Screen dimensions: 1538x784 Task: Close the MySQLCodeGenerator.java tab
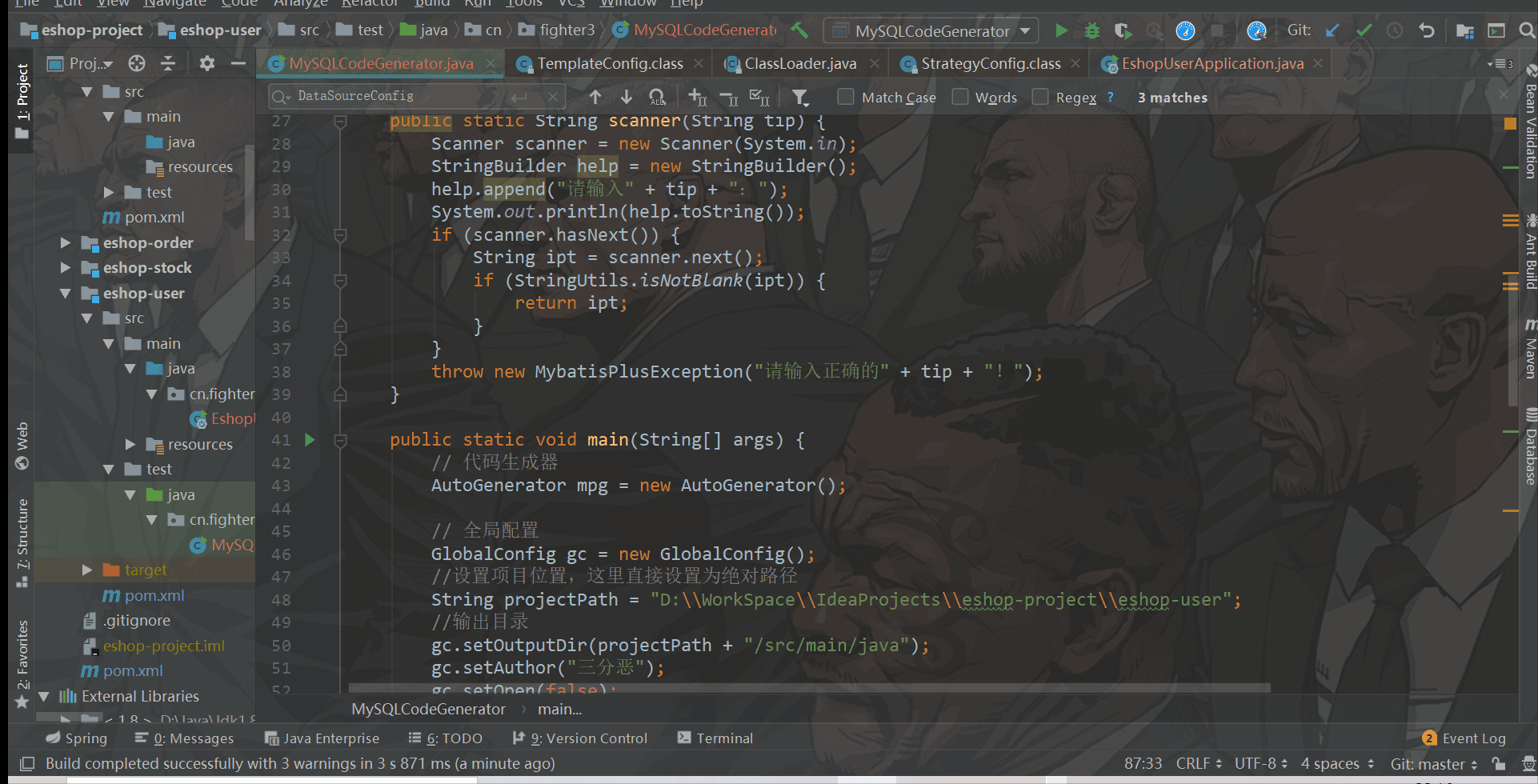click(491, 63)
